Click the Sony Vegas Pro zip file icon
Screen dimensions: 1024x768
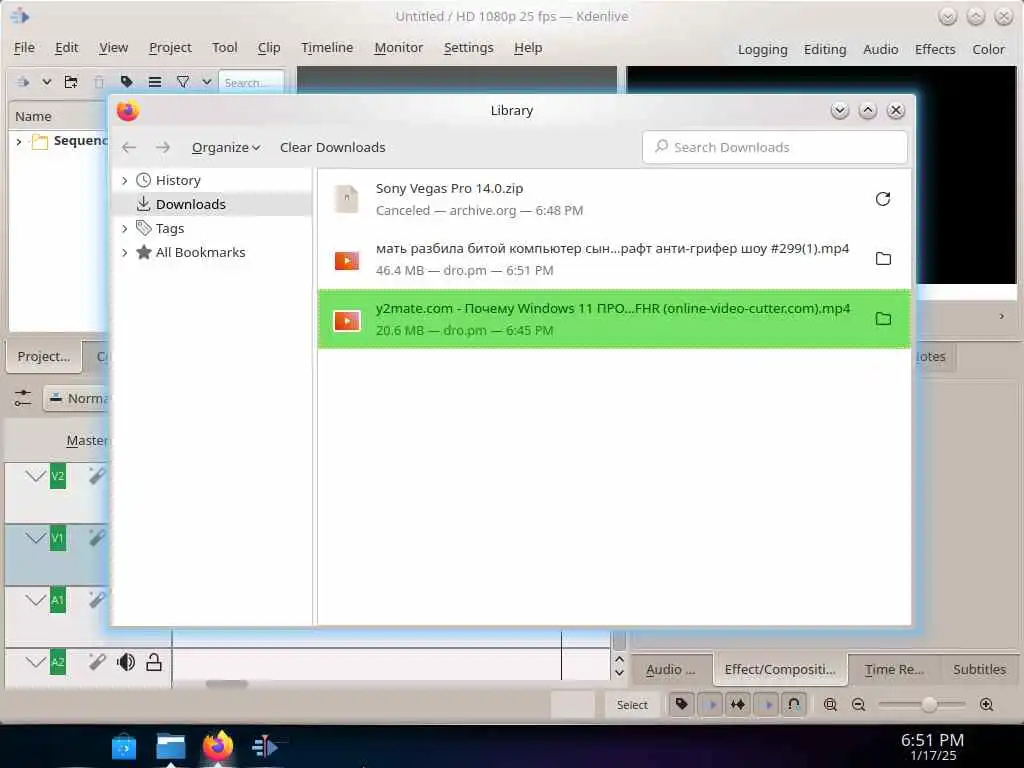click(x=346, y=199)
